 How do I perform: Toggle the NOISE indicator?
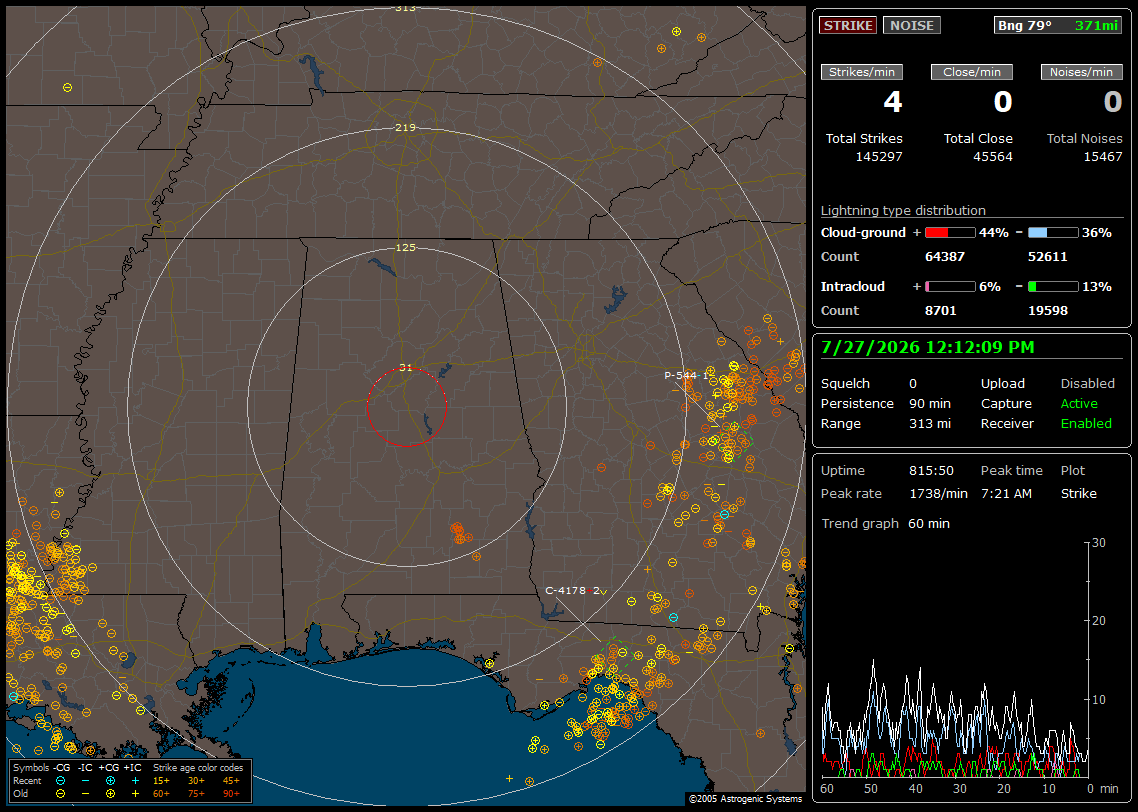tap(912, 25)
